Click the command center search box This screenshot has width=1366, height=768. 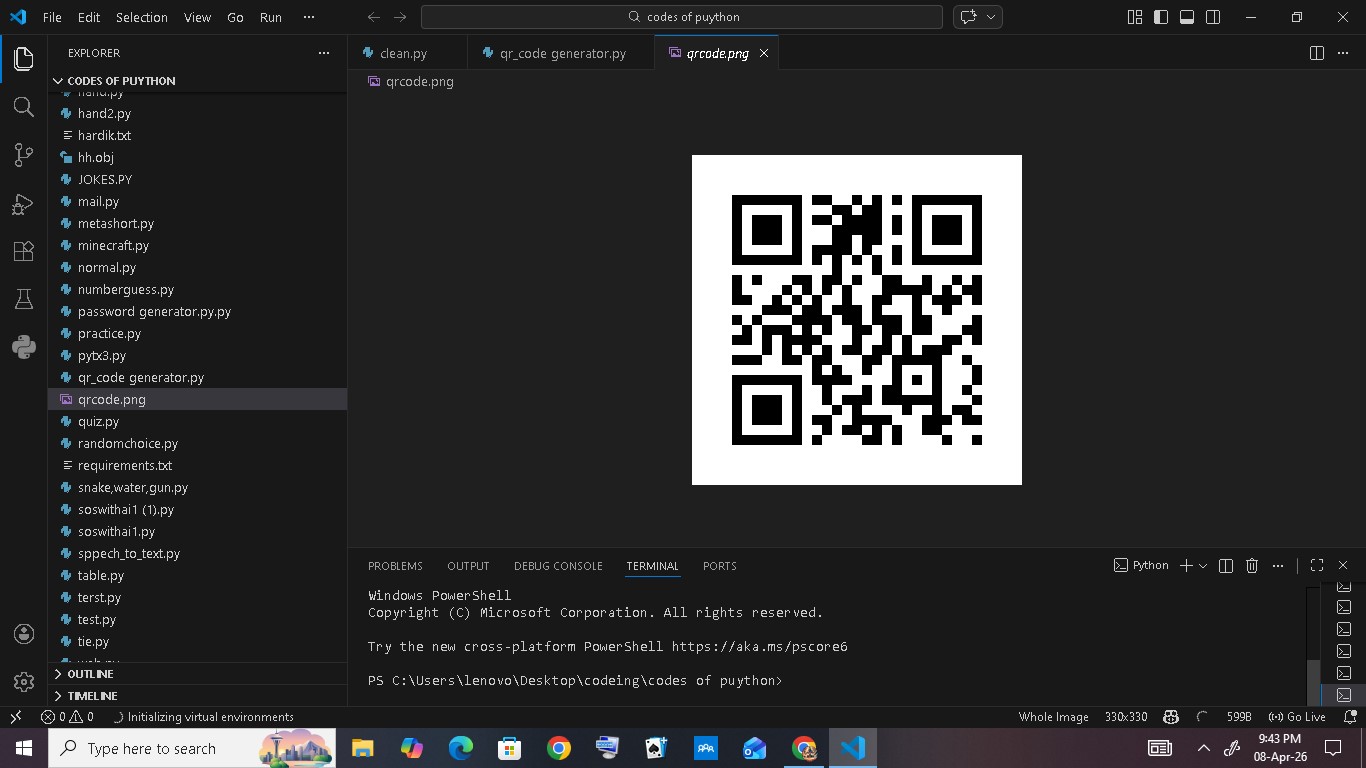pyautogui.click(x=682, y=17)
